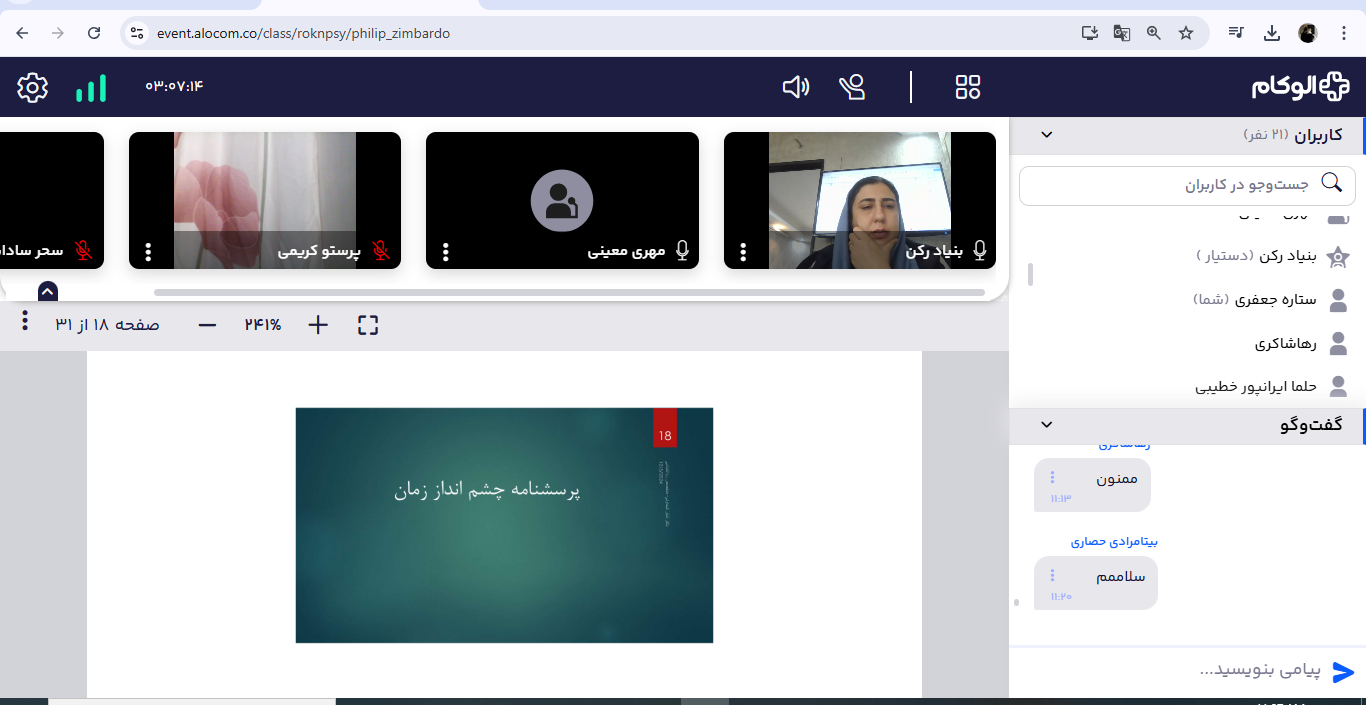Toggle microphone on بنیاد رکن video tile
This screenshot has height=705, width=1366.
[980, 250]
